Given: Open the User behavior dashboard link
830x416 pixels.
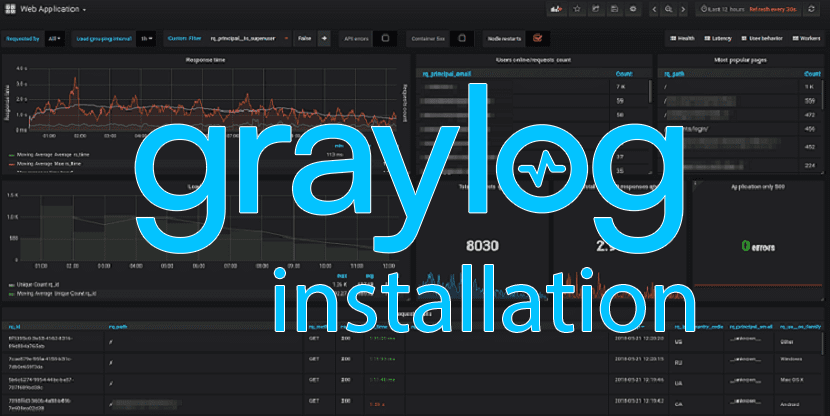Looking at the screenshot, I should pyautogui.click(x=760, y=38).
